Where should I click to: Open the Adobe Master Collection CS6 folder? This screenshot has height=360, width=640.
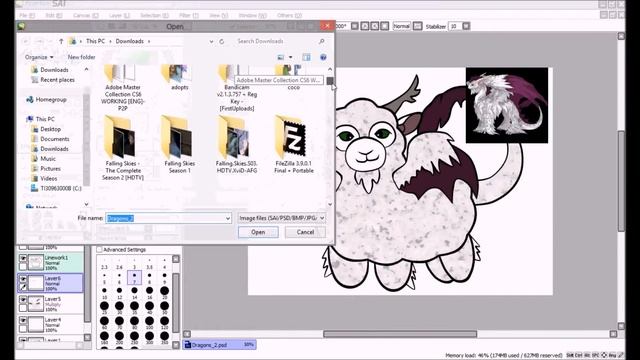click(122, 88)
